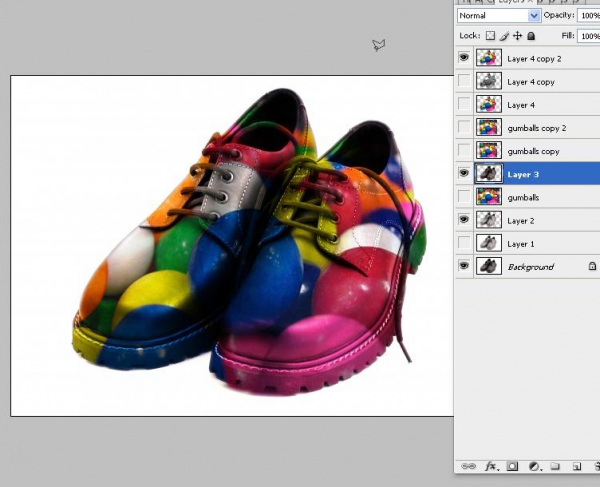Screen dimensions: 600x487
Task: Click the Layer 4 thumbnail
Action: (x=489, y=104)
